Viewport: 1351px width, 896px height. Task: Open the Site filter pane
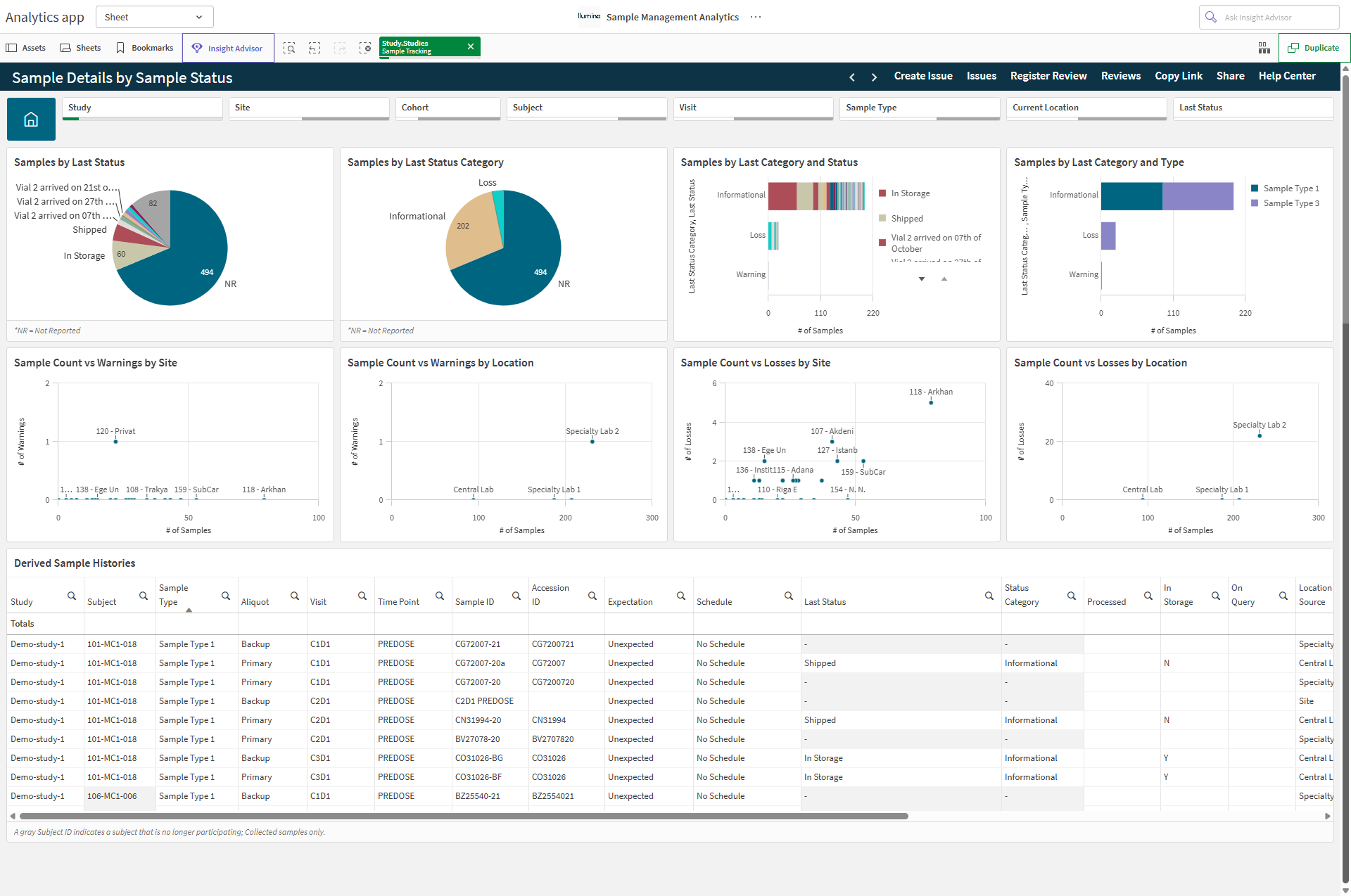click(x=310, y=108)
